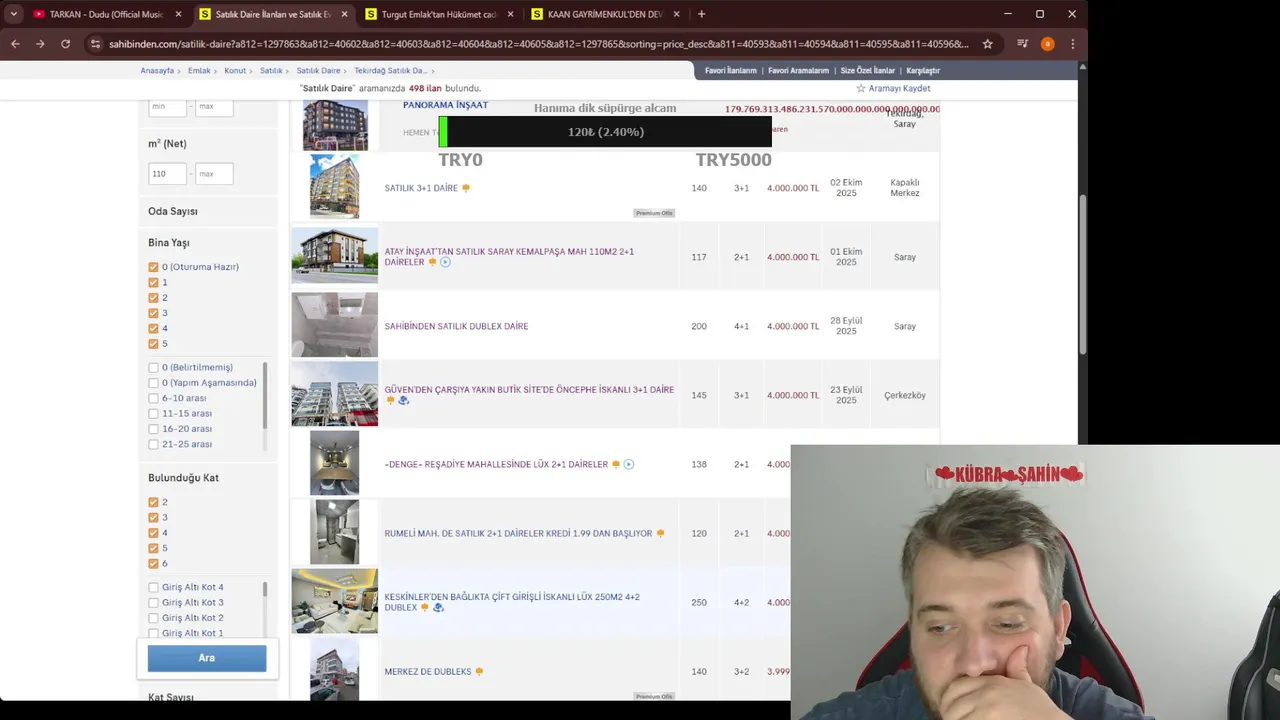Close the TARKAN Dudu YouTube tab
The width and height of the screenshot is (1280, 720).
179,14
